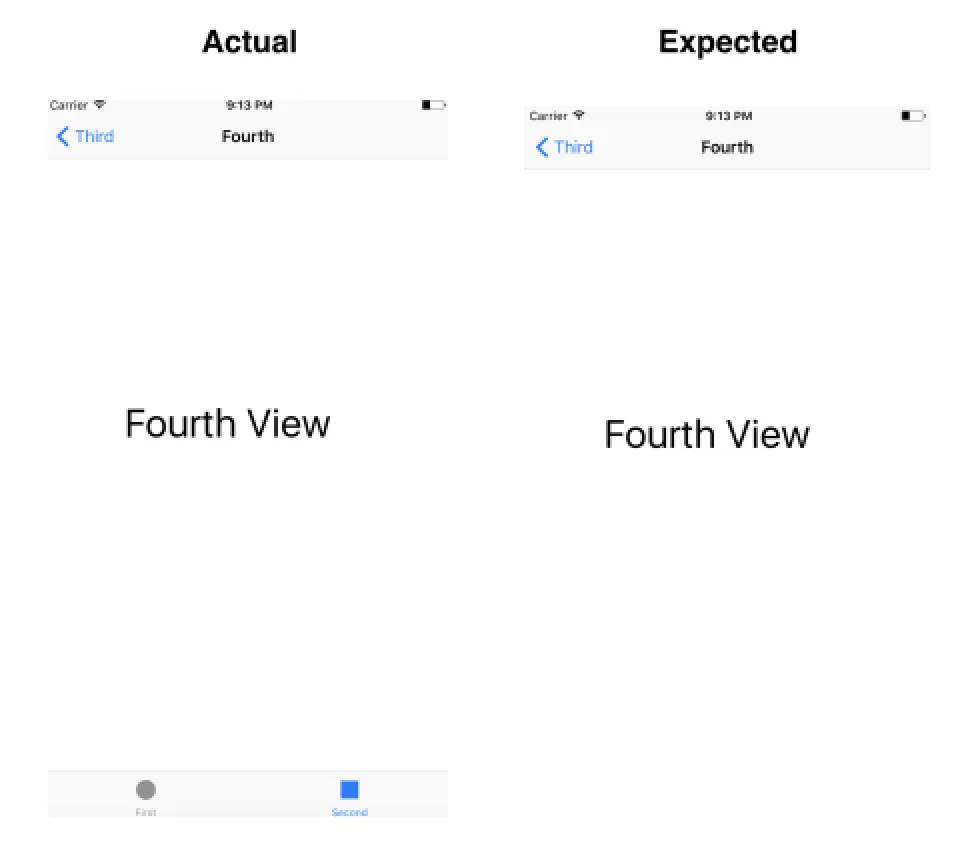
Task: Click the 9:13 PM clock in Actual screenshot
Action: click(x=249, y=105)
